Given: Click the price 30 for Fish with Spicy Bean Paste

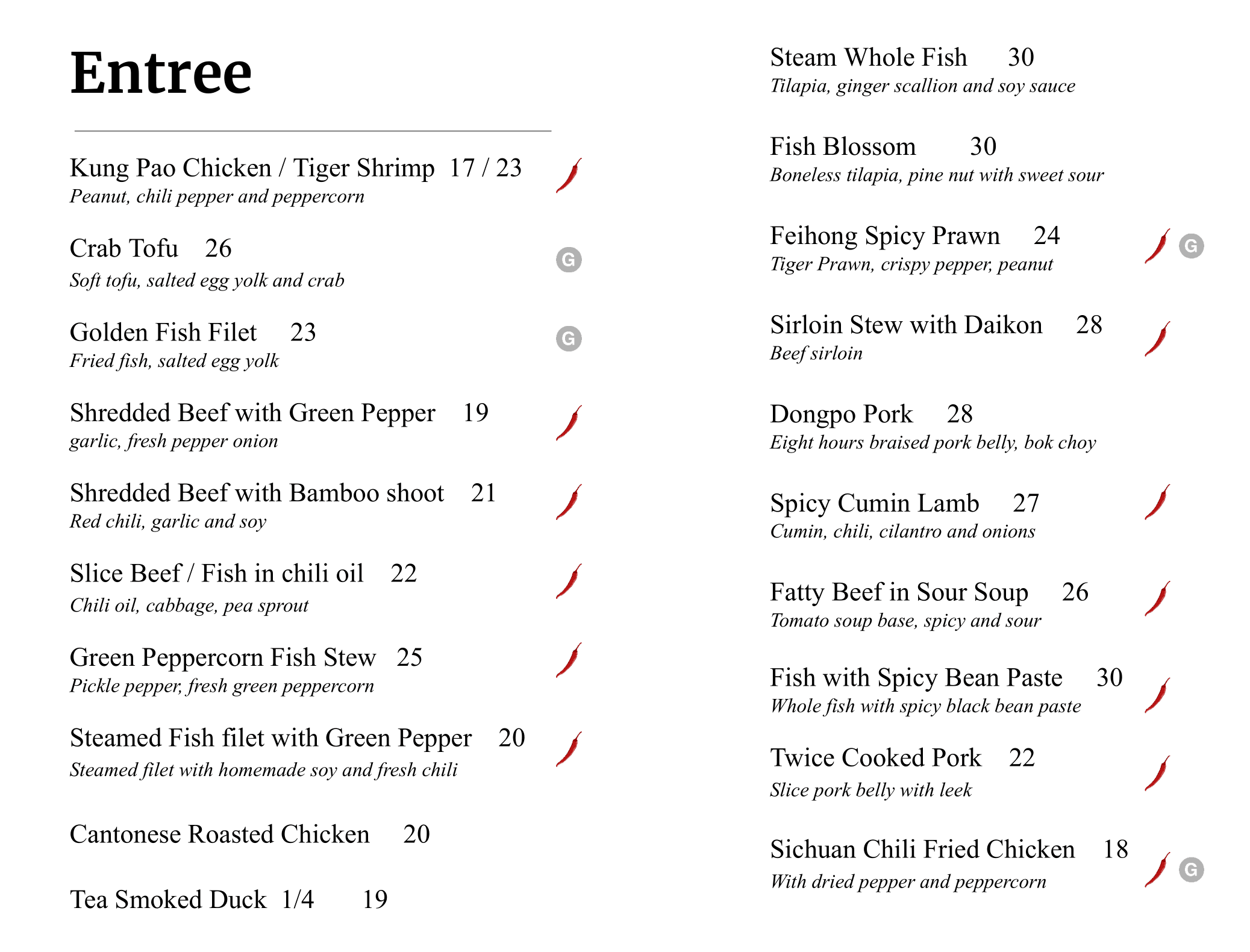Looking at the screenshot, I should [1110, 677].
